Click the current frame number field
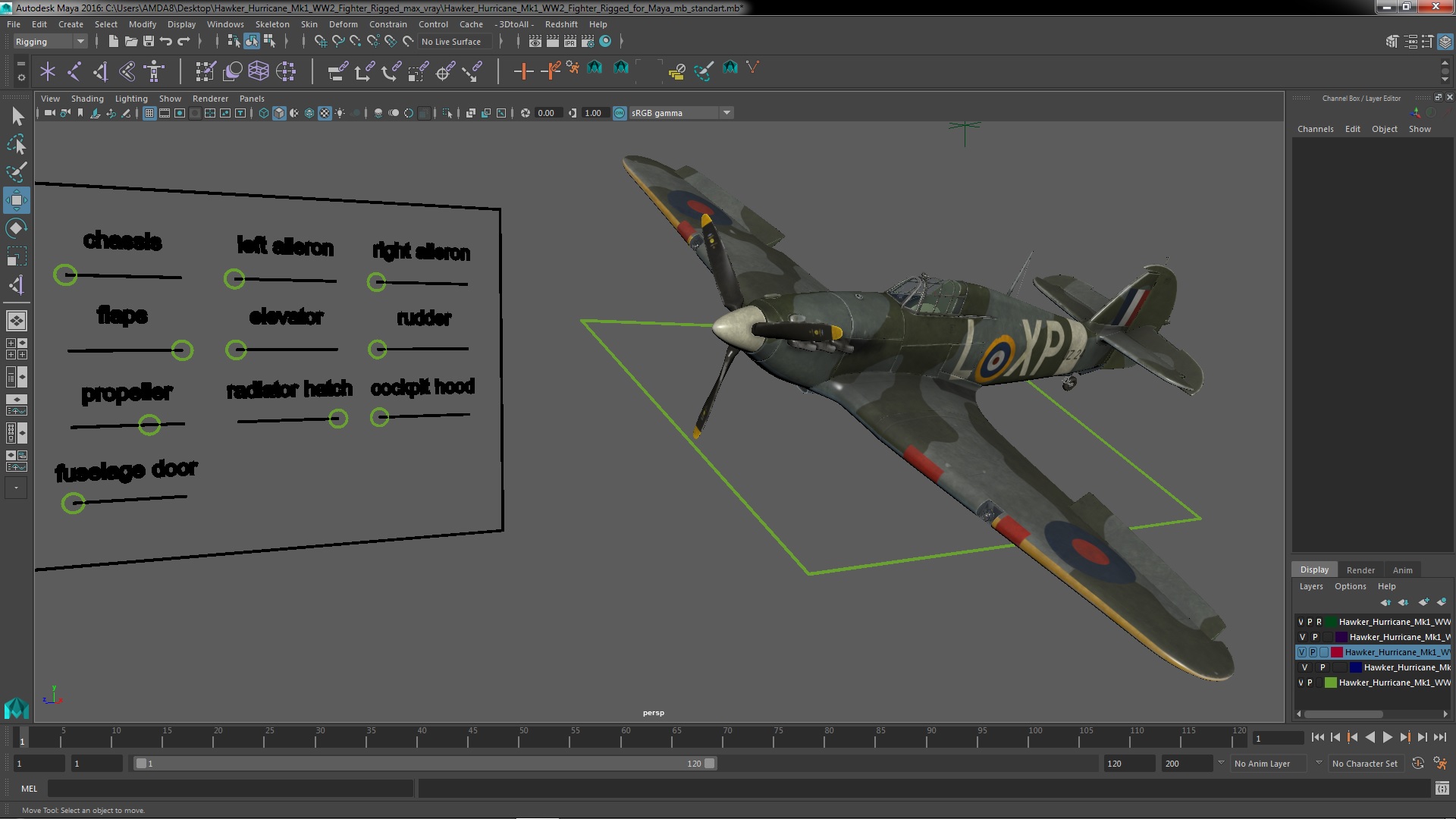Viewport: 1456px width, 819px height. pyautogui.click(x=1278, y=738)
